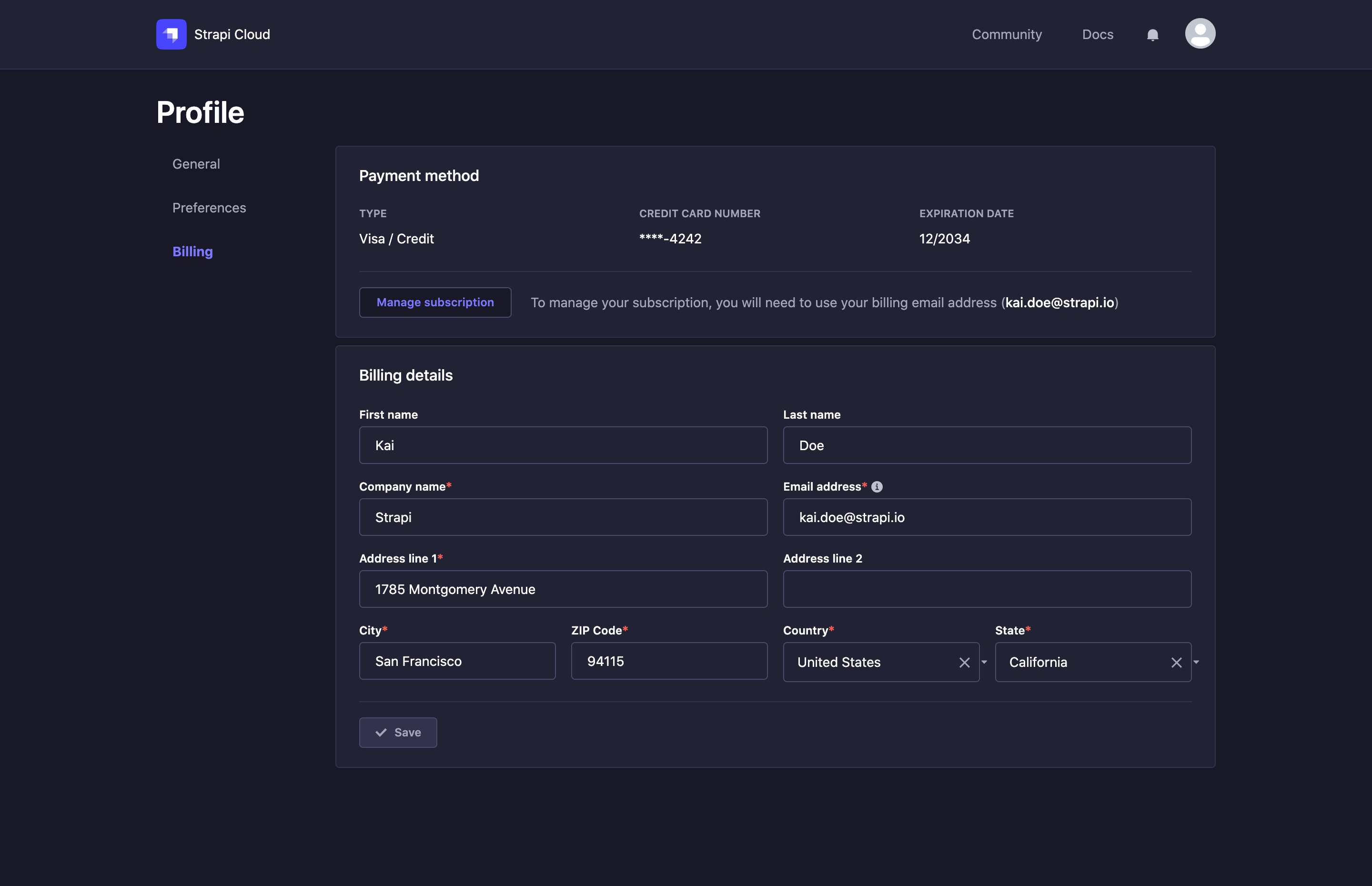1372x886 pixels.
Task: Switch to the Preferences section
Action: (209, 208)
